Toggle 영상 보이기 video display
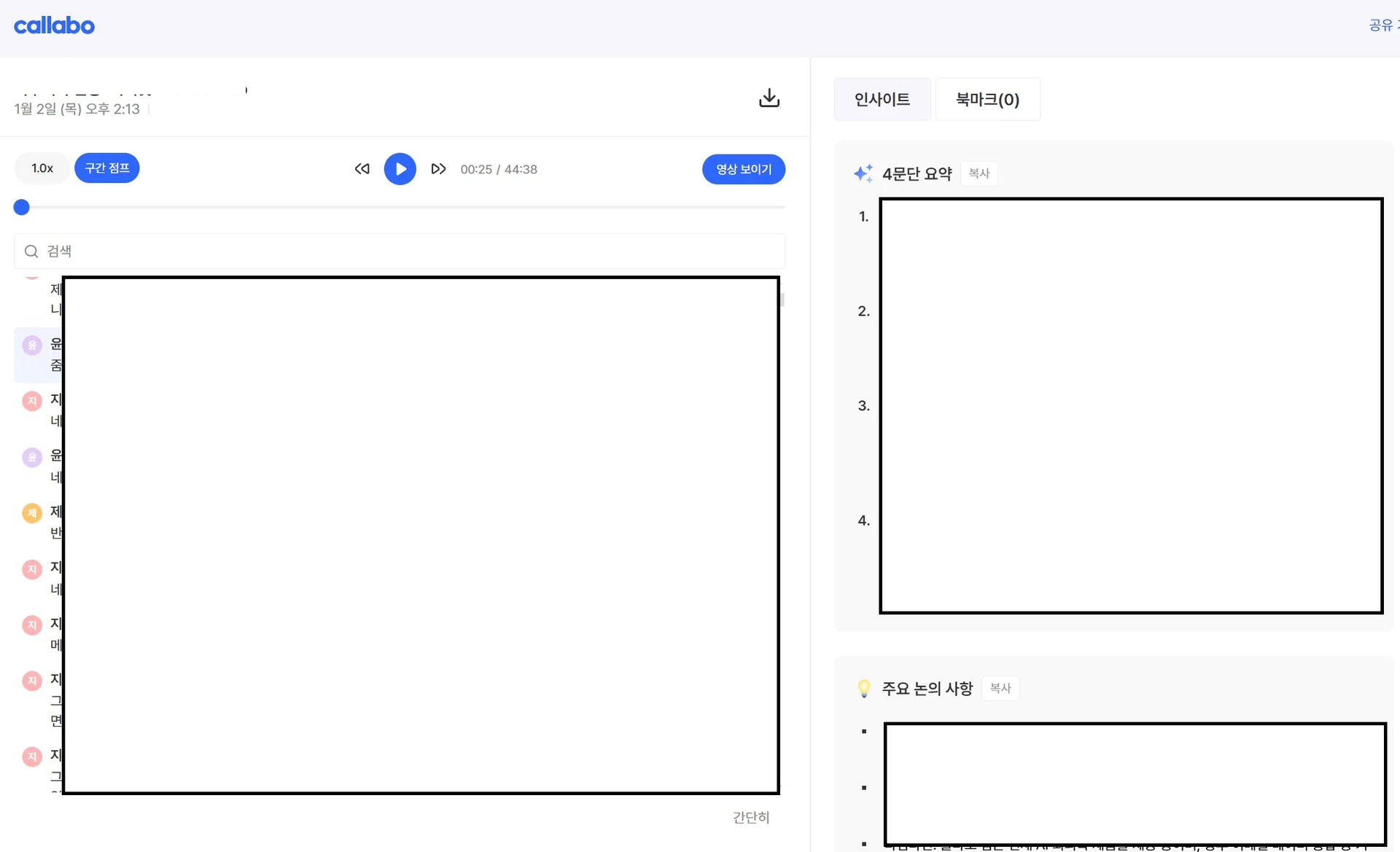The image size is (1400, 852). click(743, 169)
